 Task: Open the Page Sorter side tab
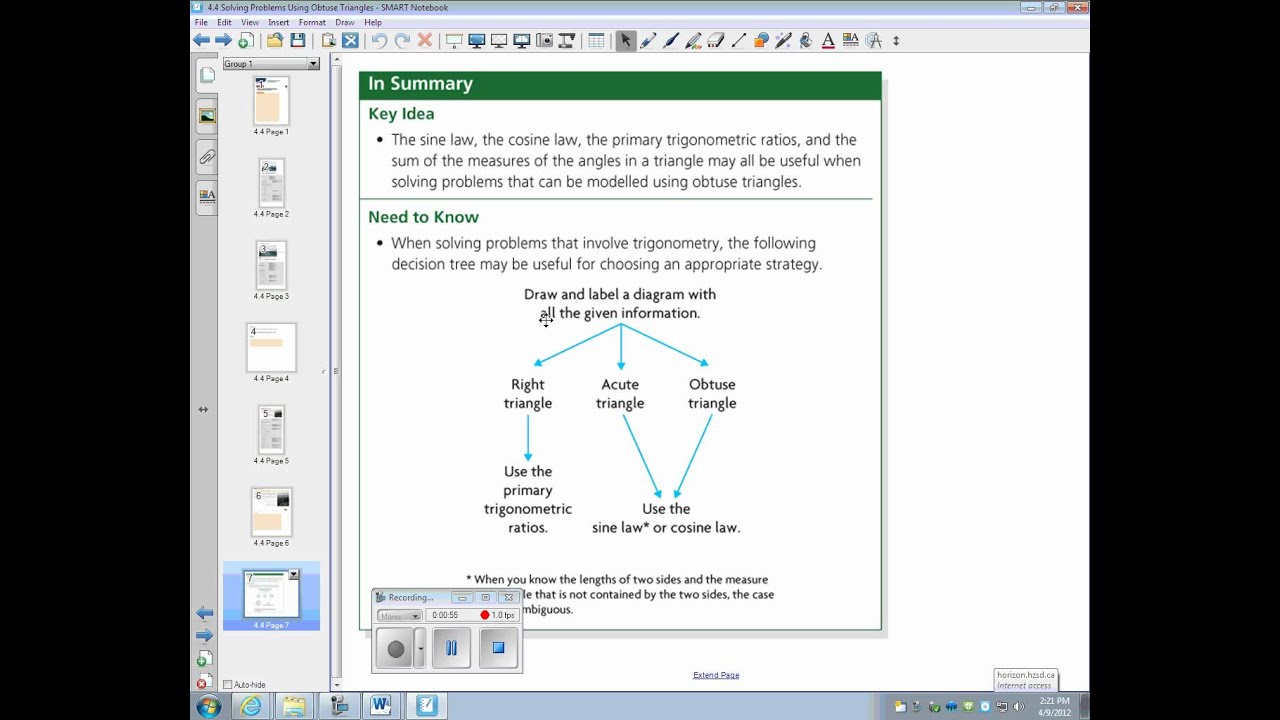click(207, 76)
